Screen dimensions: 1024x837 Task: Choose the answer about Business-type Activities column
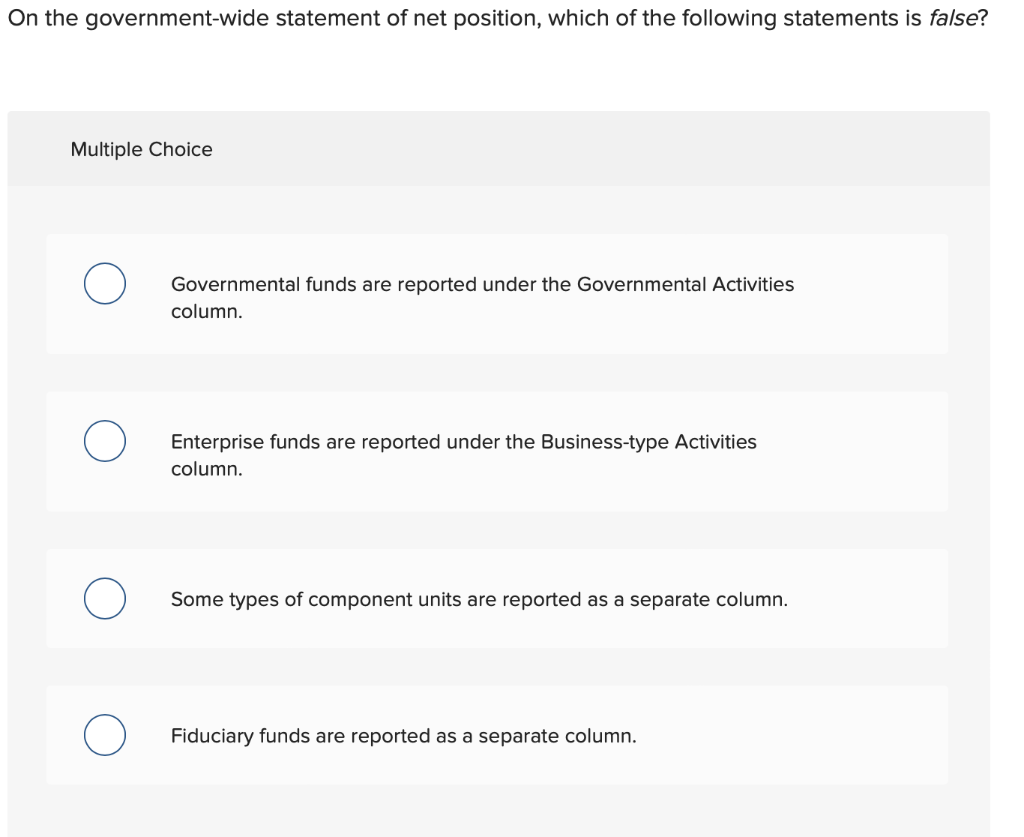click(x=463, y=453)
